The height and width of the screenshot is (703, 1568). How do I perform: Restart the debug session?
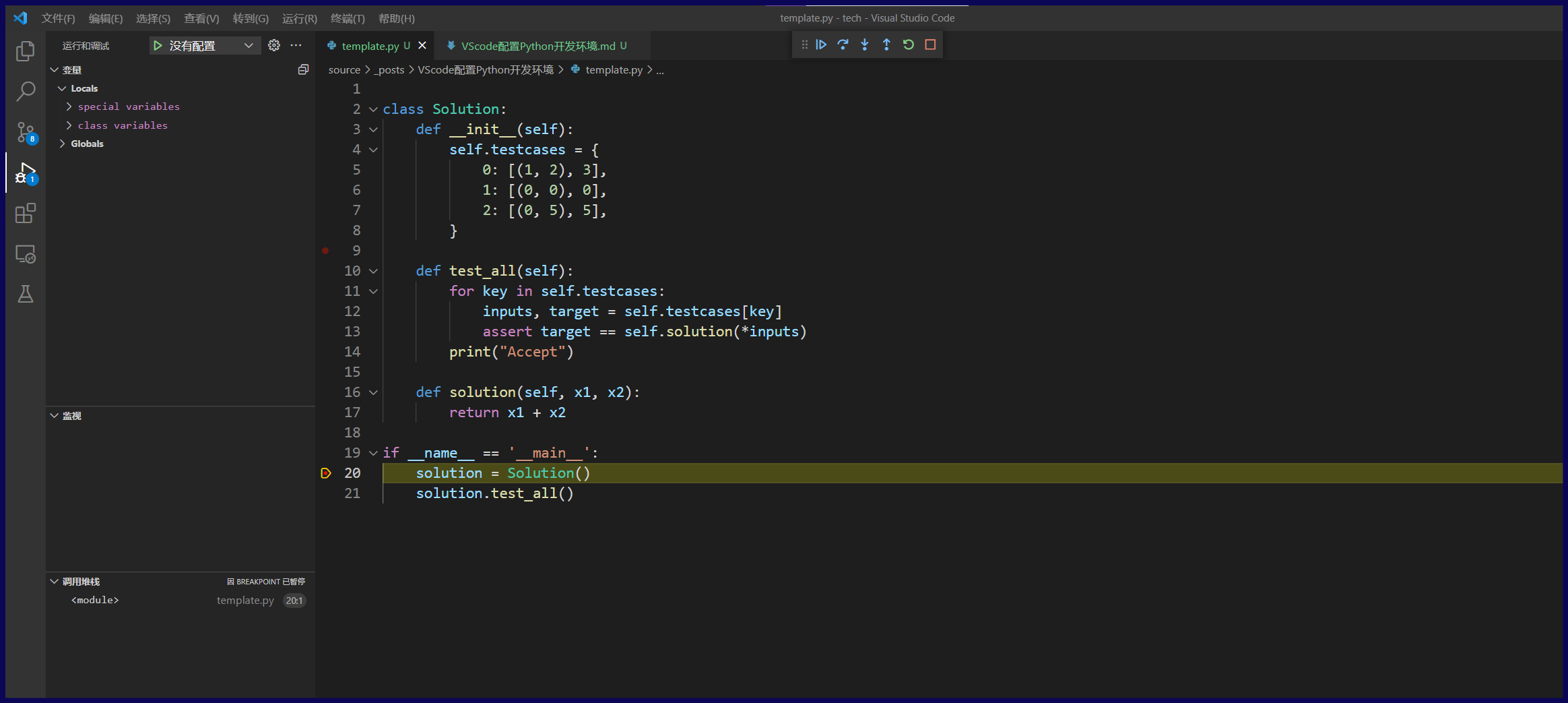tap(909, 44)
